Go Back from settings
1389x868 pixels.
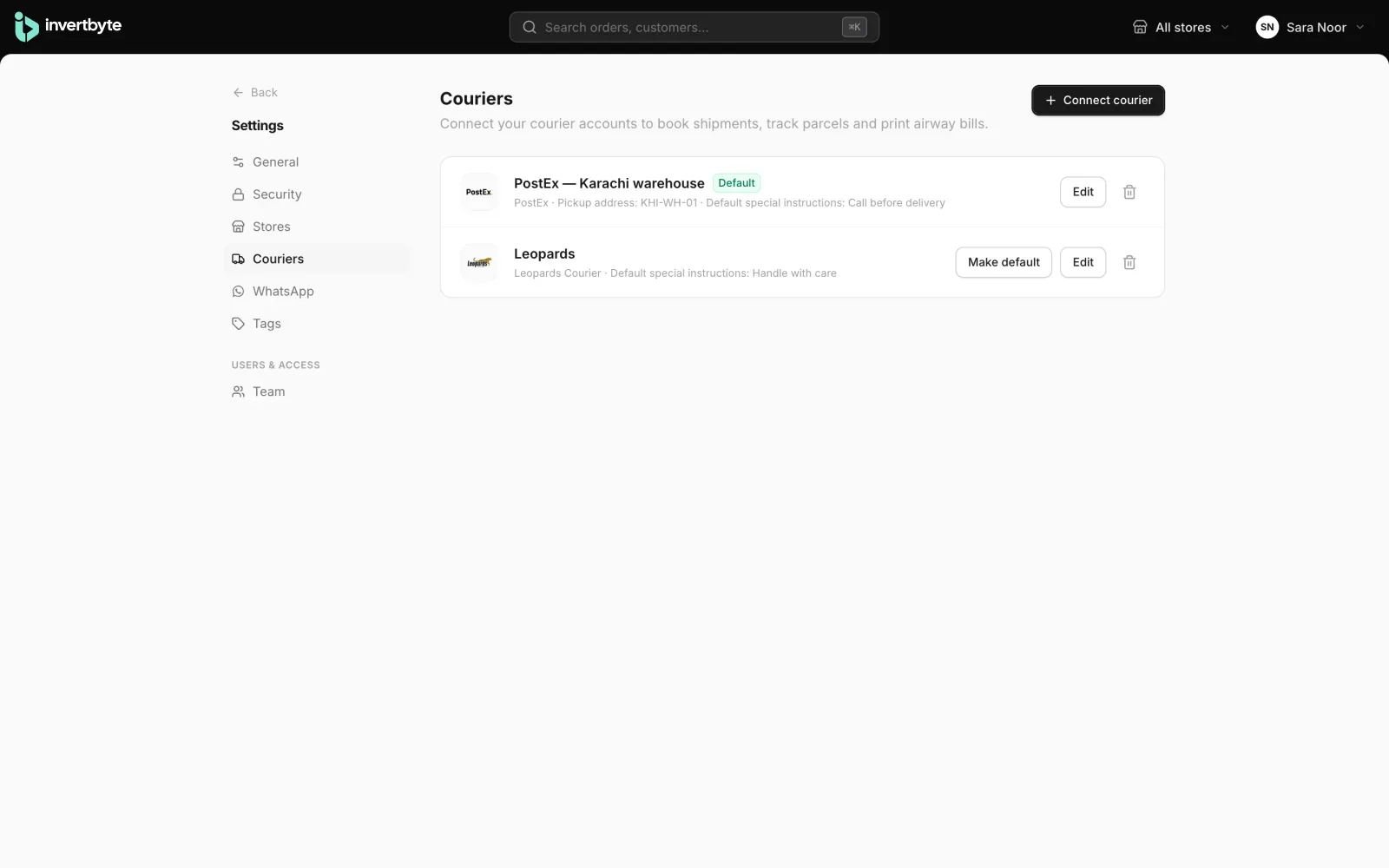coord(254,92)
